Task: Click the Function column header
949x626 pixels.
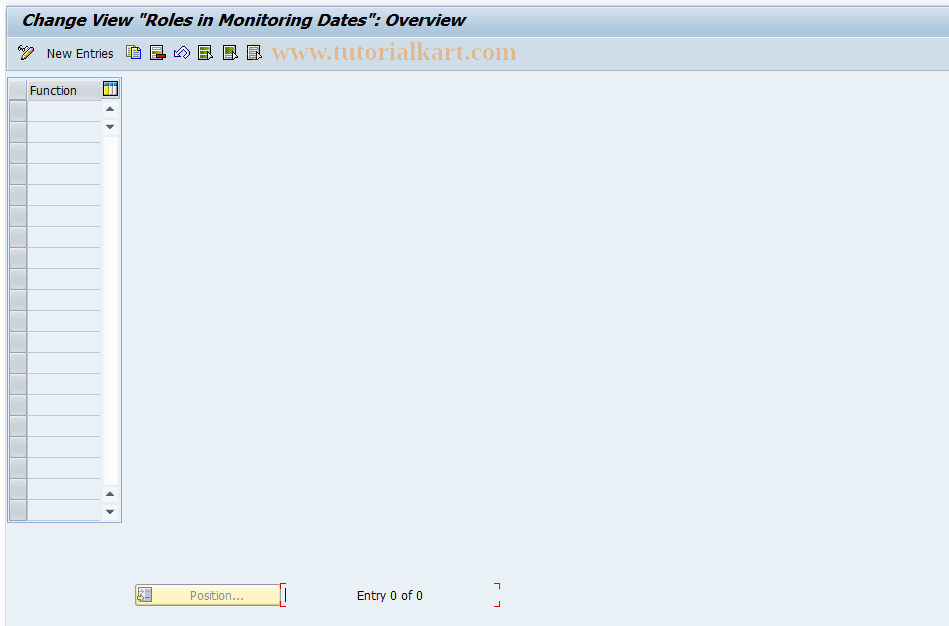Action: coord(64,90)
